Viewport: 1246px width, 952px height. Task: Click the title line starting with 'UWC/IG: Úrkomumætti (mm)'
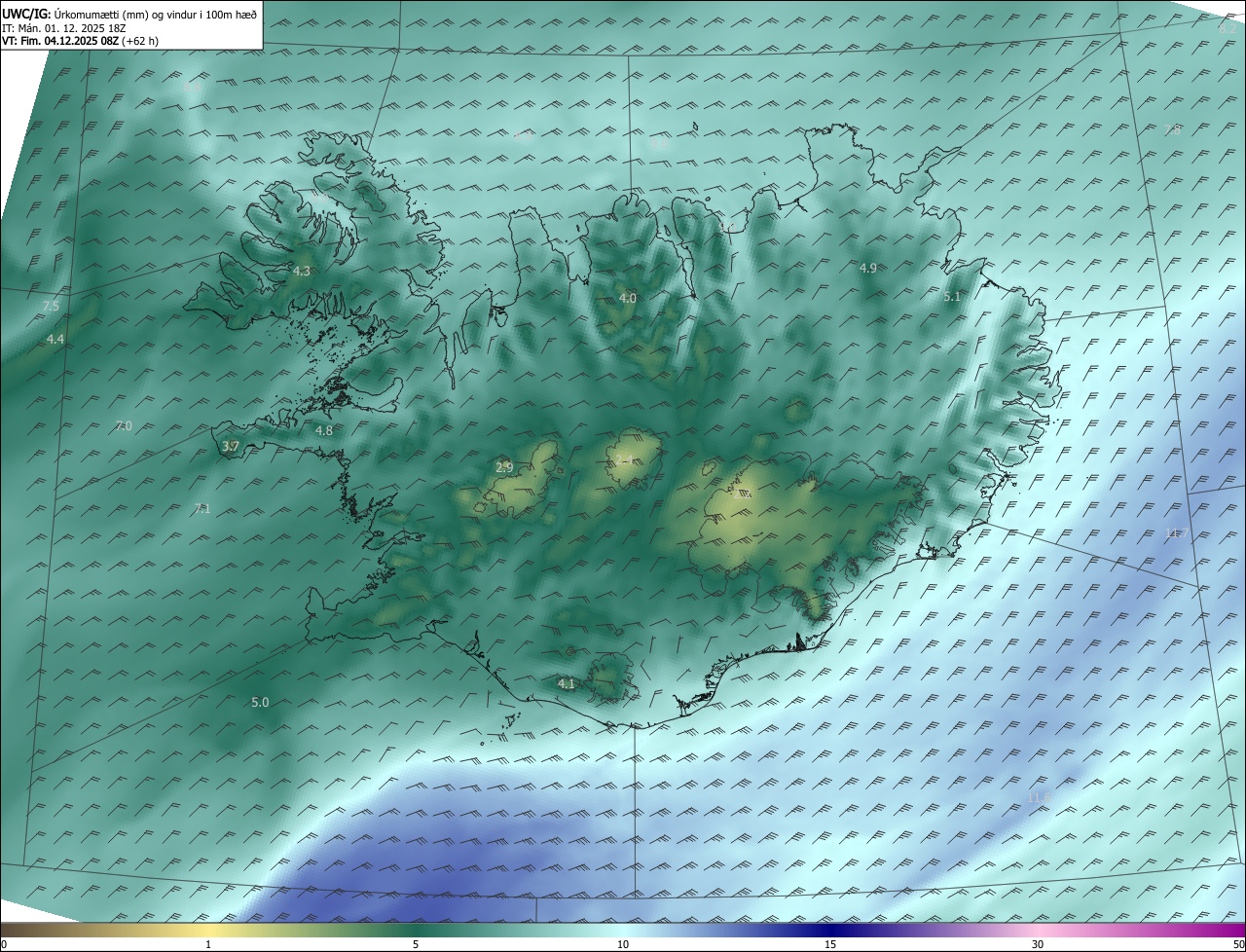(x=129, y=14)
